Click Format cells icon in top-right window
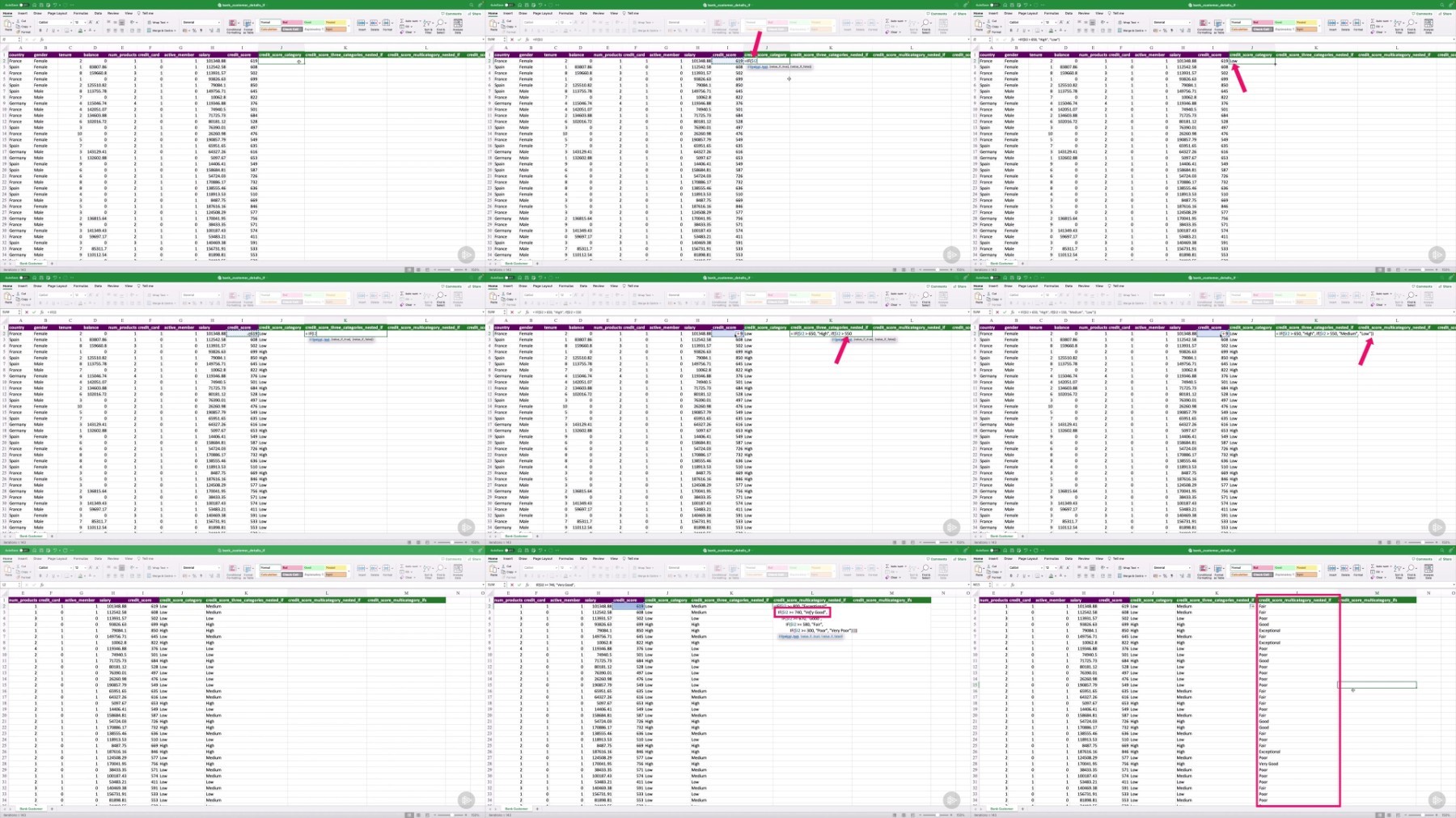The width and height of the screenshot is (1456, 818). (1358, 24)
